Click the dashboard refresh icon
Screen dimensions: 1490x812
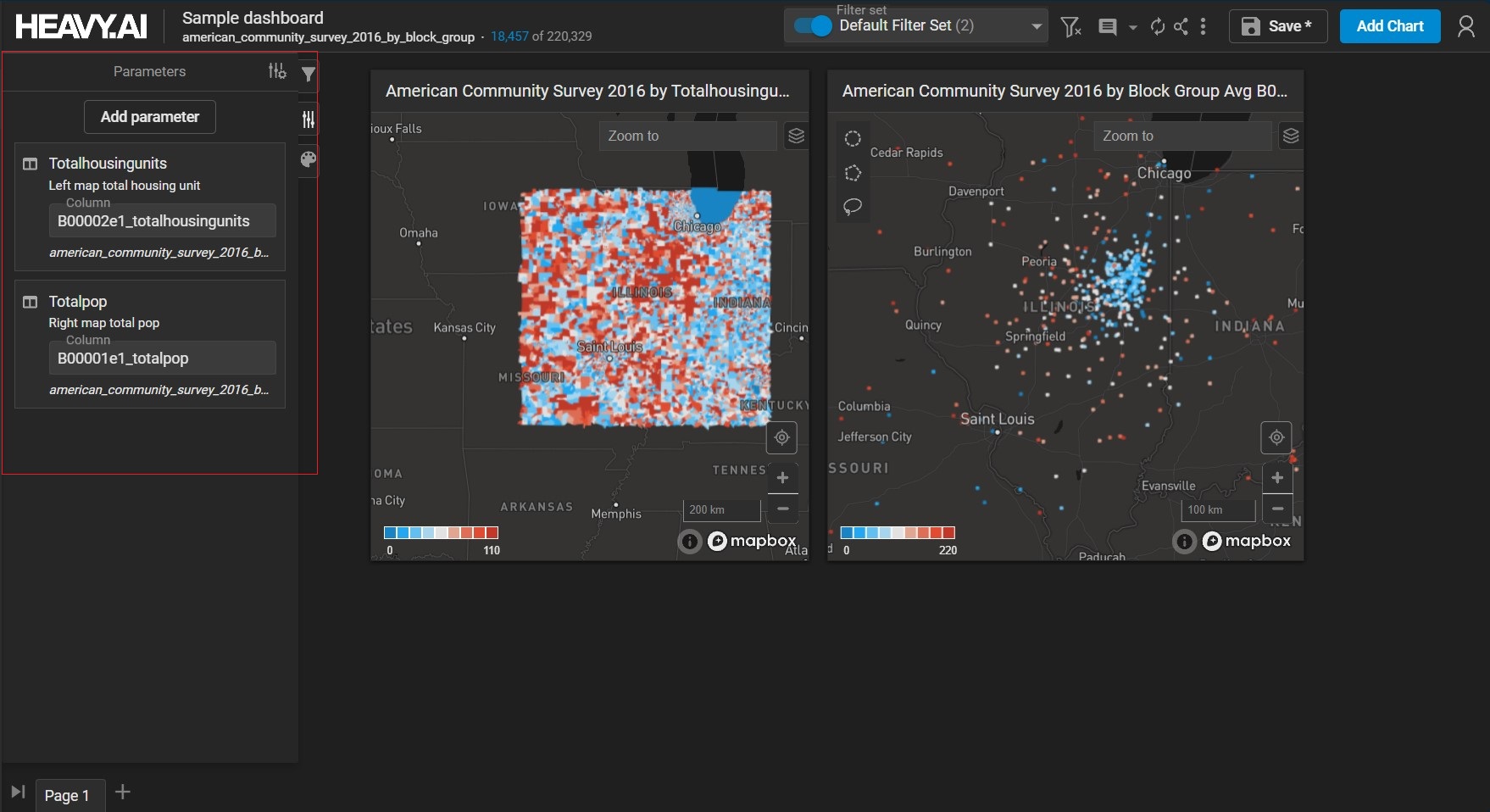click(1157, 27)
